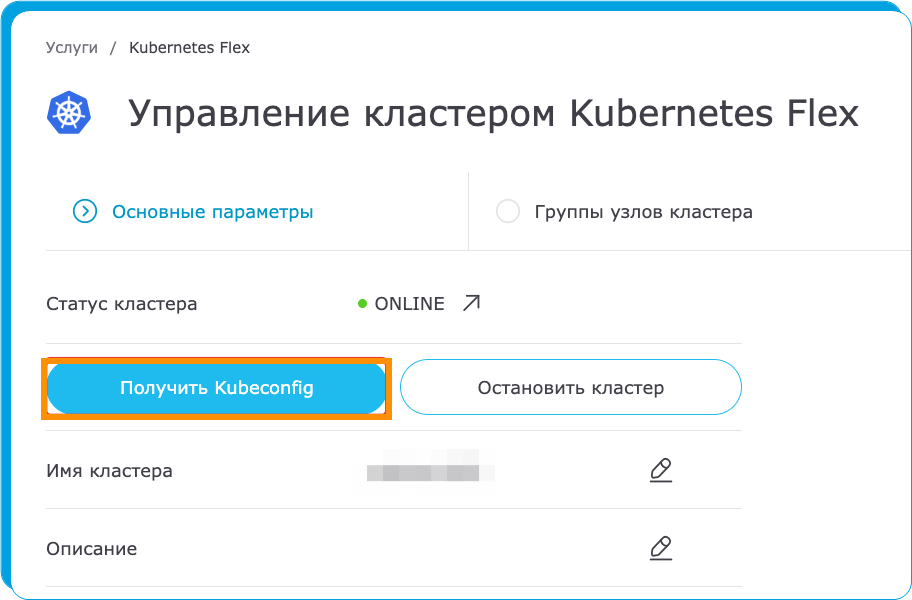Select the Статус кластера label
Viewport: 912px width, 600px height.
[122, 303]
